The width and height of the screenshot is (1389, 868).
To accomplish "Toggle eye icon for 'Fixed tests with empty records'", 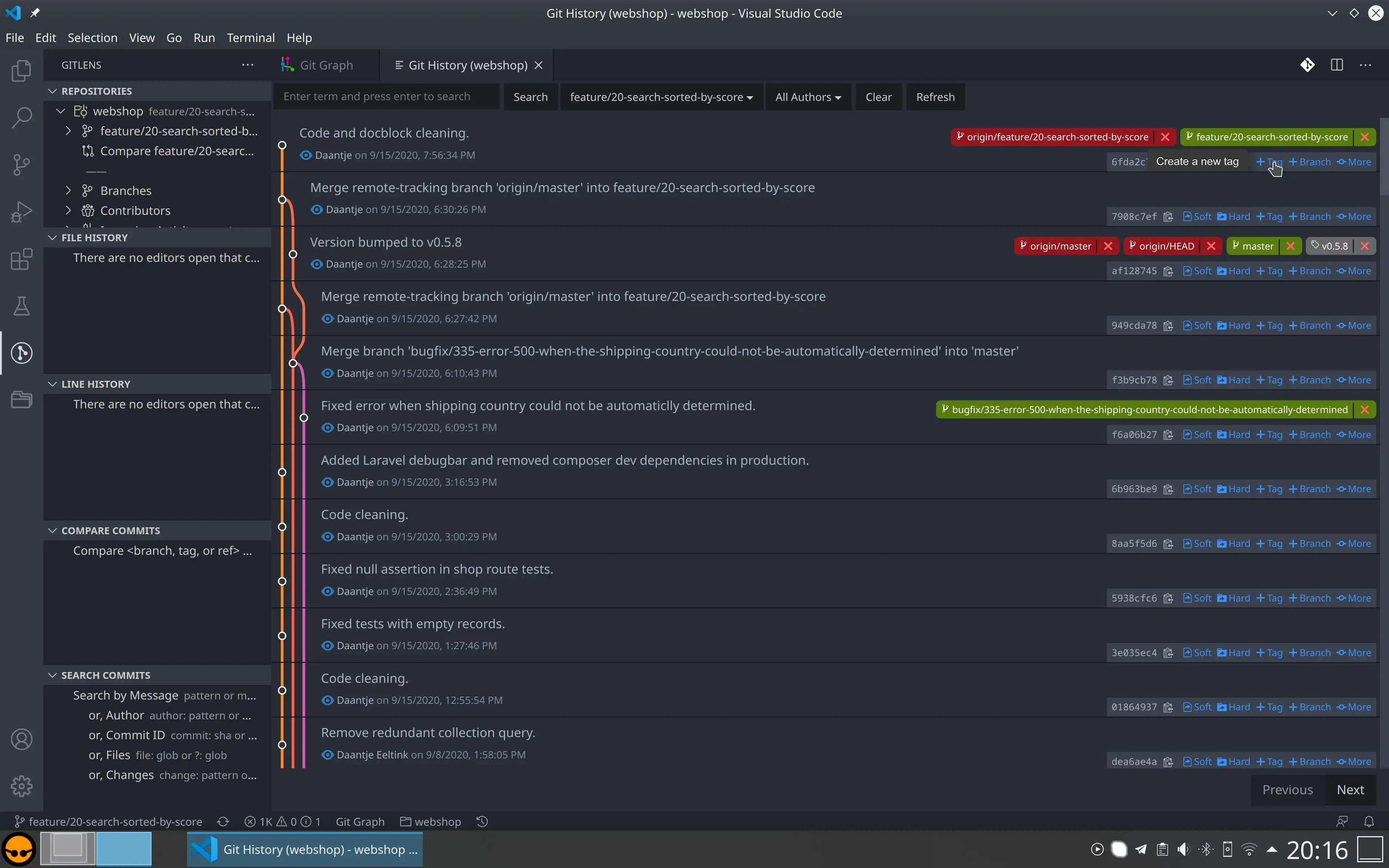I will 327,646.
